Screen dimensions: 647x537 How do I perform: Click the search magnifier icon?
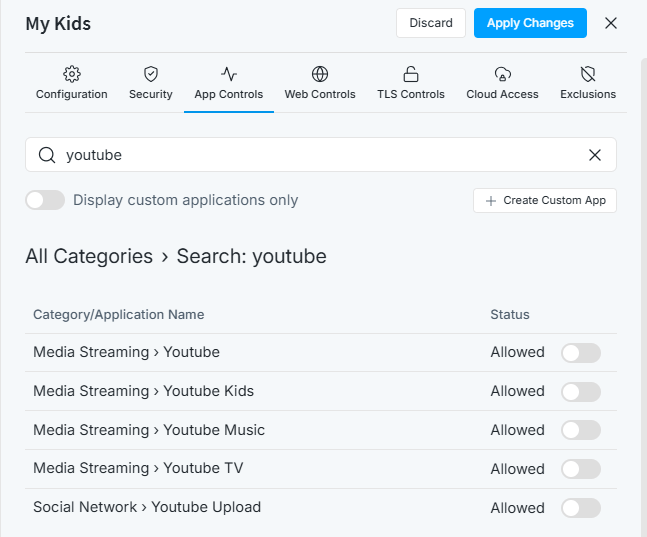point(47,155)
